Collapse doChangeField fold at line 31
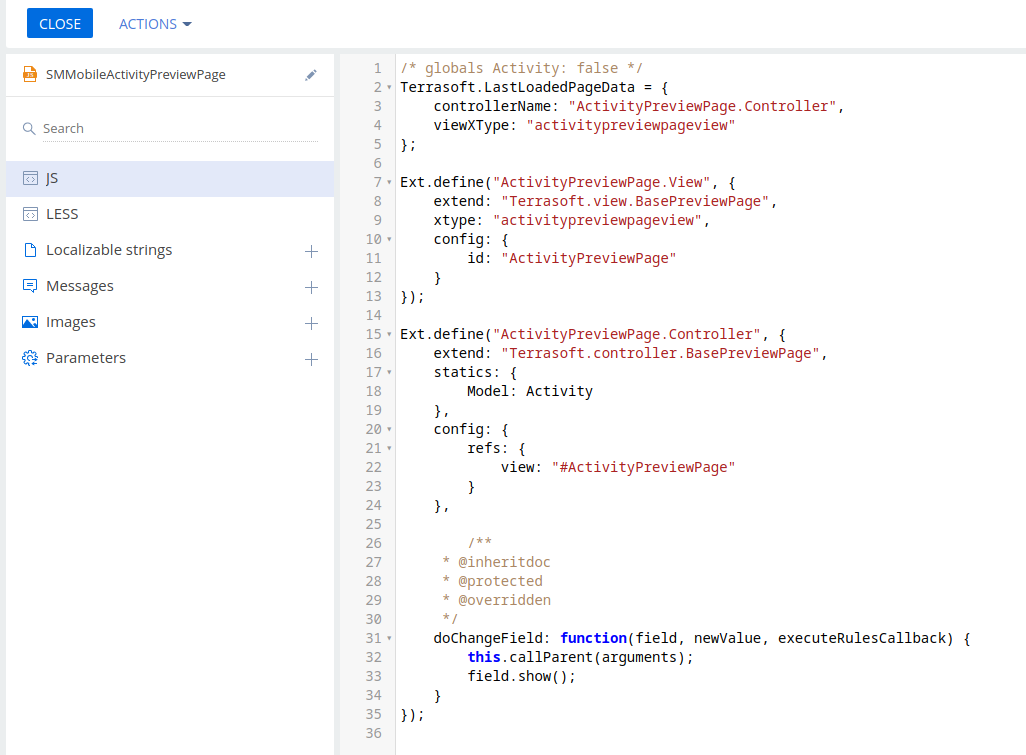This screenshot has width=1026, height=755. pyautogui.click(x=389, y=638)
